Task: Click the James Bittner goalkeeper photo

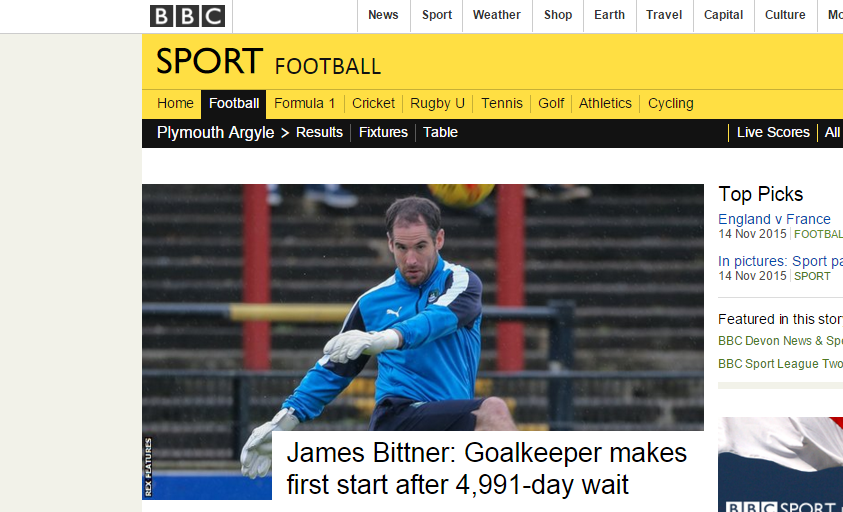Action: (423, 307)
